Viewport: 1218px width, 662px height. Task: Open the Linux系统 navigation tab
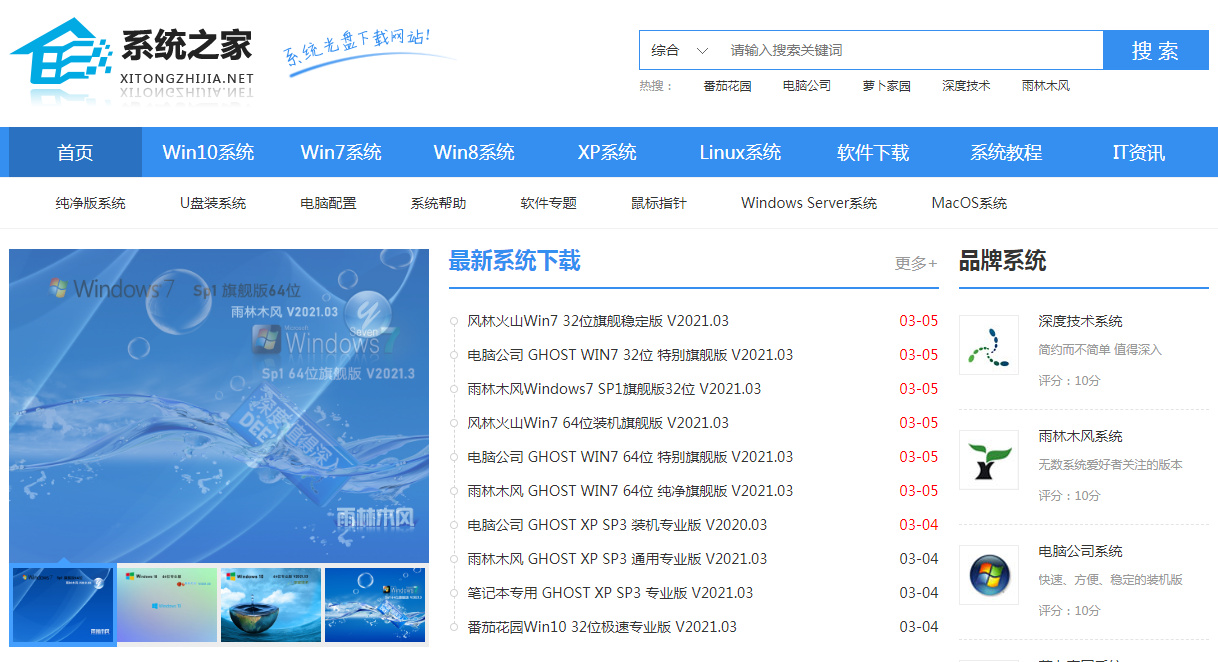[x=740, y=152]
